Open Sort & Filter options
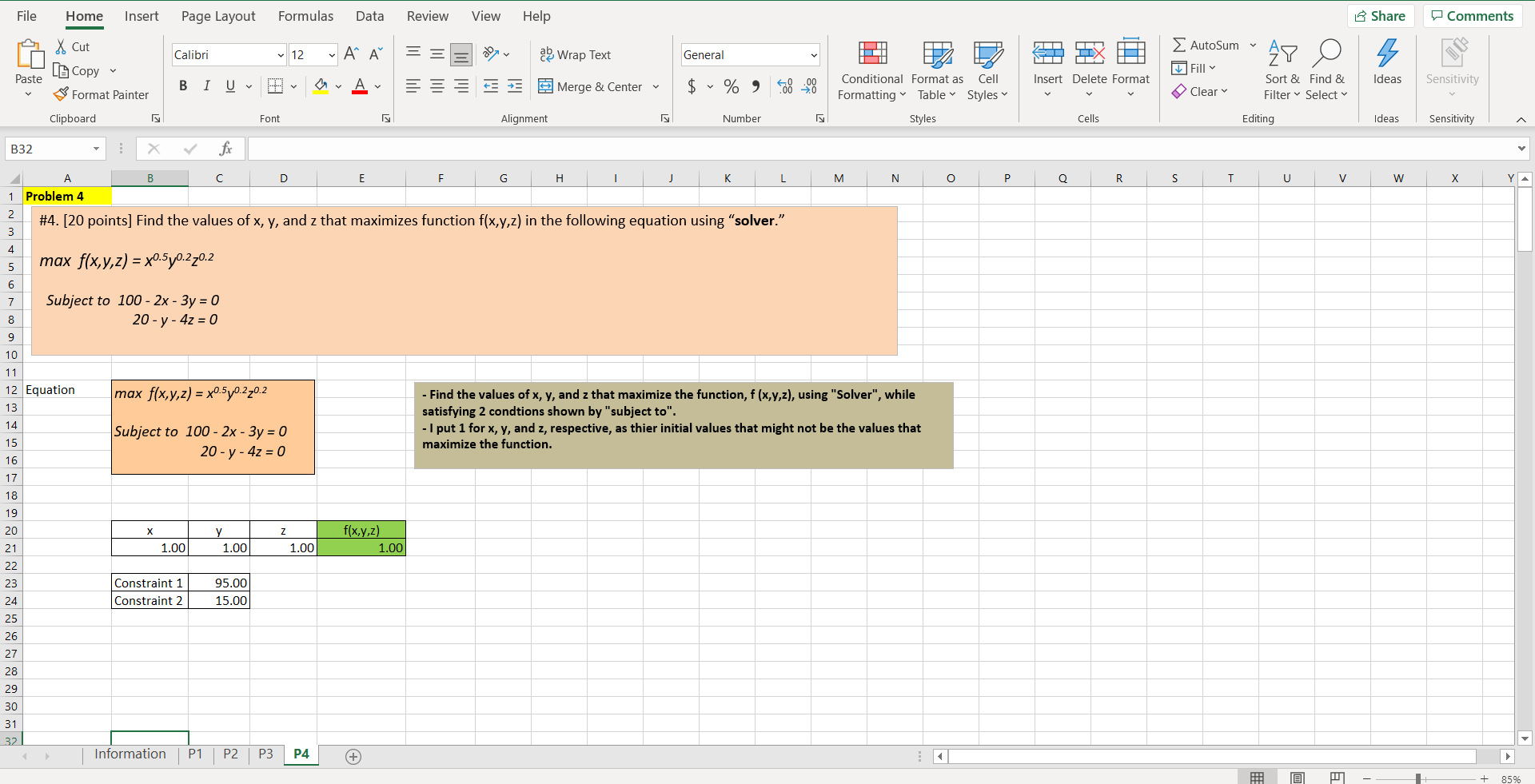 click(1282, 70)
